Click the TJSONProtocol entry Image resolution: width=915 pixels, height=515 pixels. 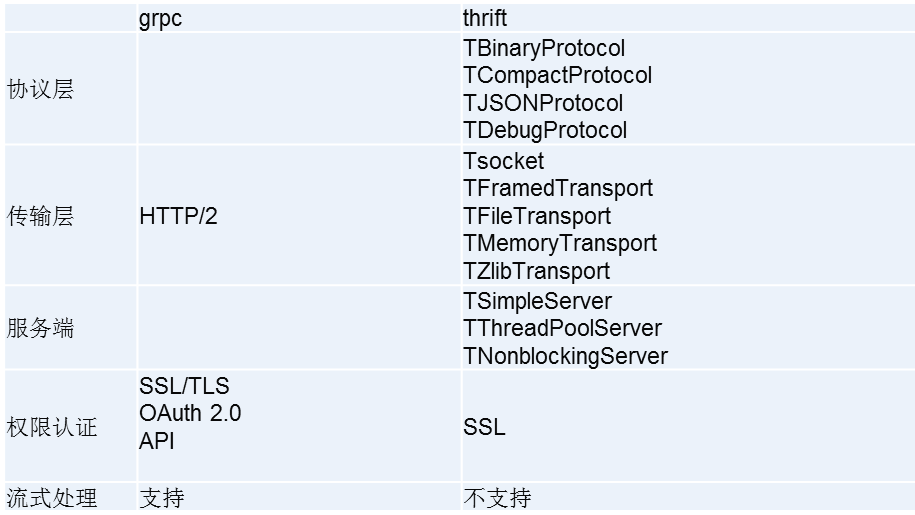point(543,103)
